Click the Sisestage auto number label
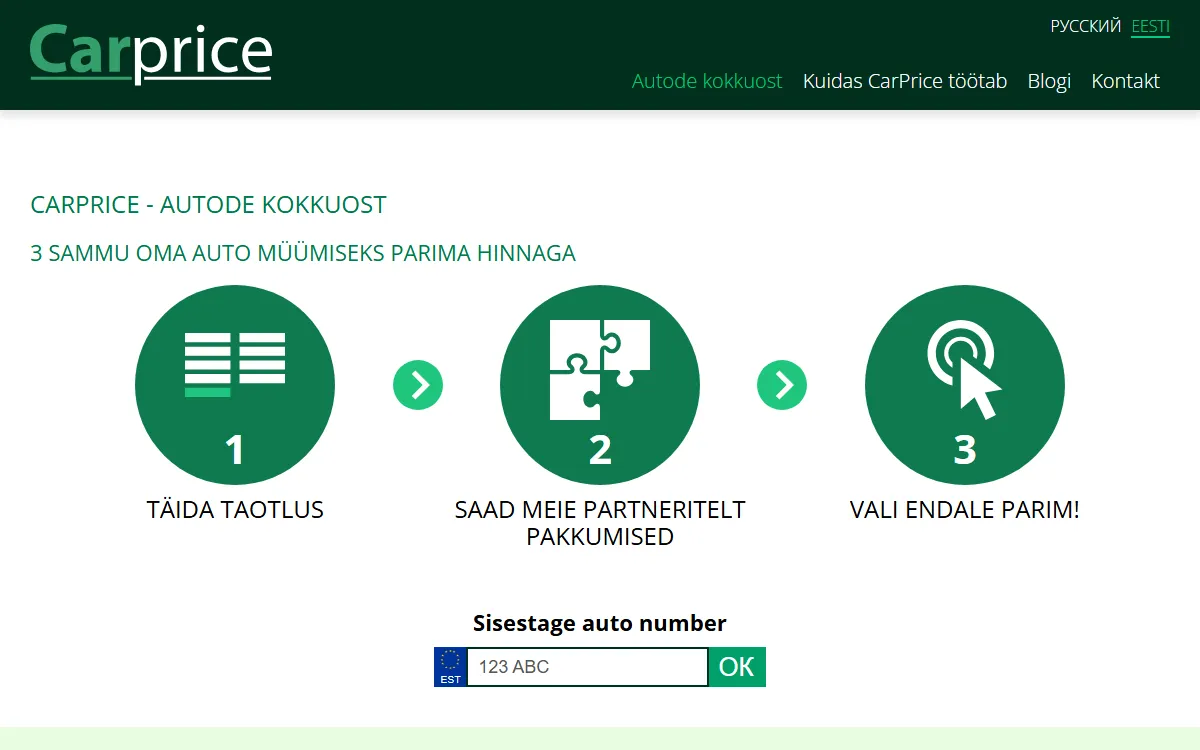Viewport: 1200px width, 750px height. point(600,623)
